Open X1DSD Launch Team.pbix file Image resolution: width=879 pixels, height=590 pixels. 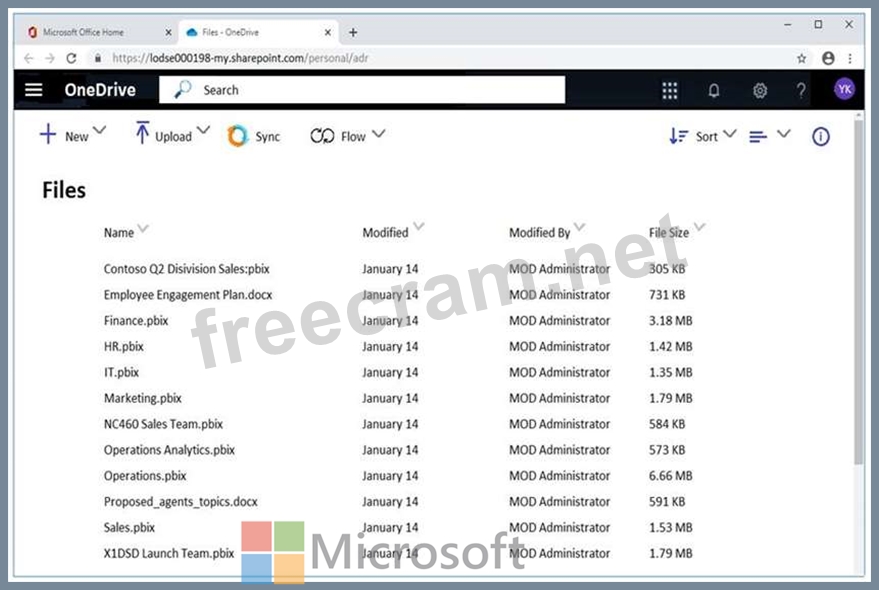(169, 553)
